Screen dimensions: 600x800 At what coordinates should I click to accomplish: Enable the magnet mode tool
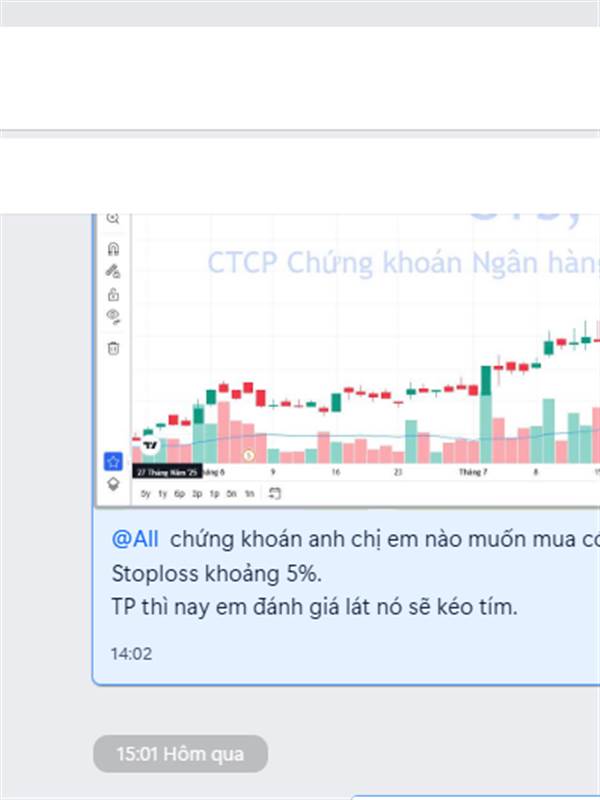coord(113,248)
